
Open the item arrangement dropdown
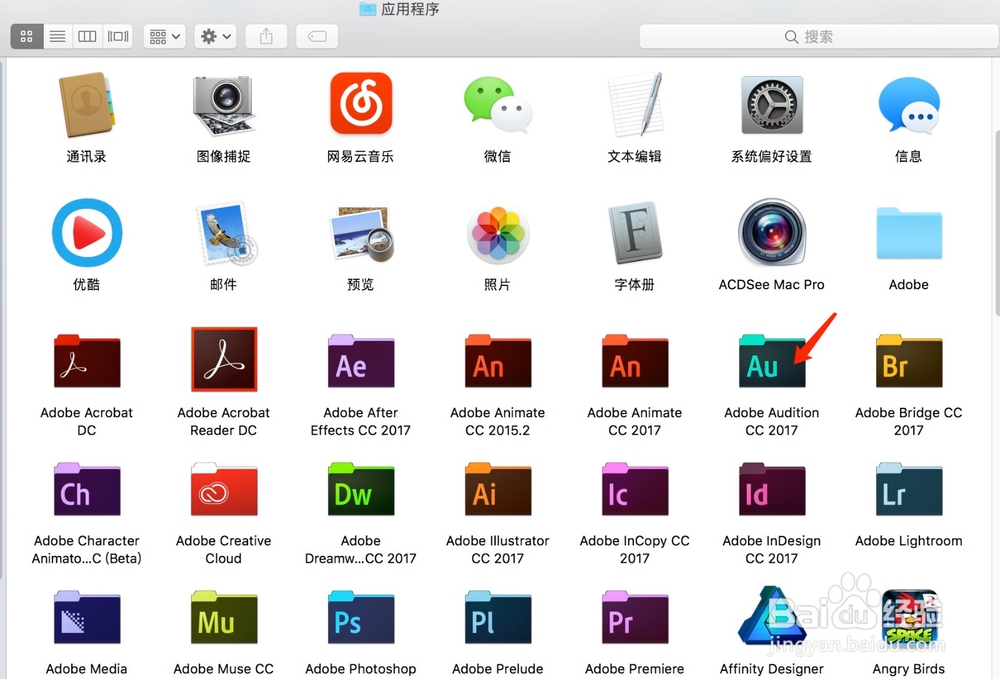point(165,36)
